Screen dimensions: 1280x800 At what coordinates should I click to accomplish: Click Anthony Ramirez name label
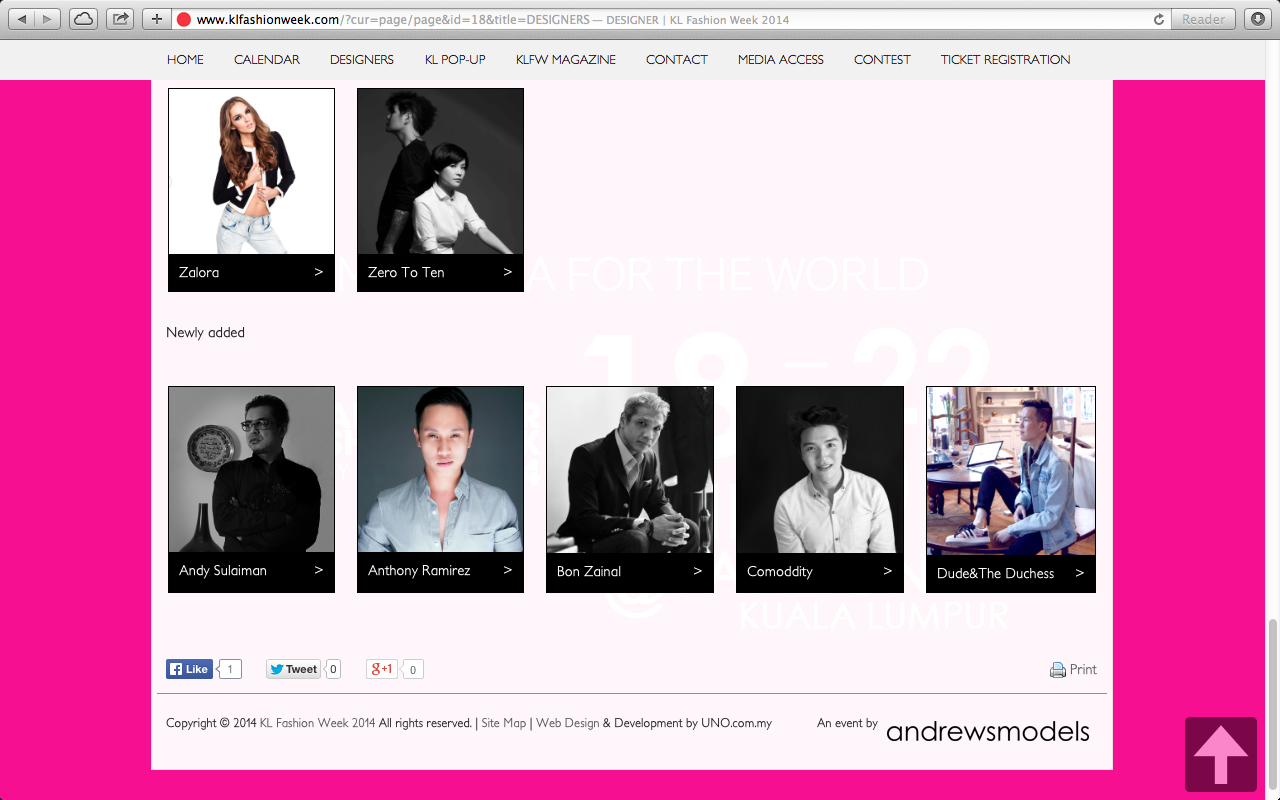coord(419,570)
